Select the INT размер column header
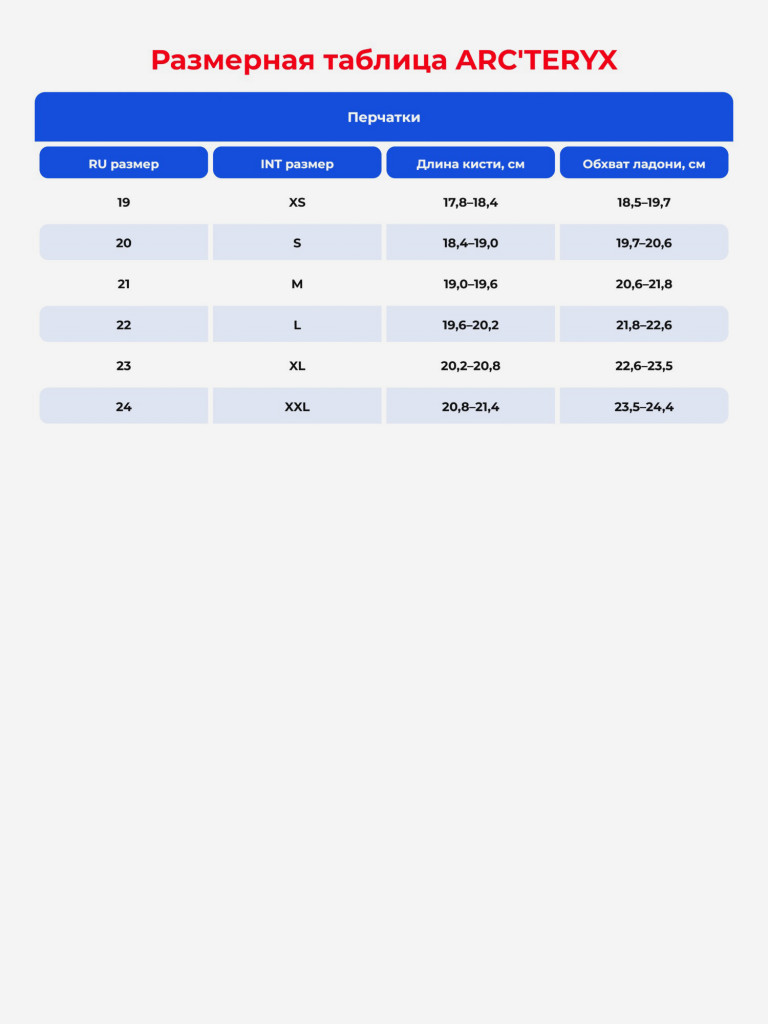Screen dimensions: 768x1024 297,163
